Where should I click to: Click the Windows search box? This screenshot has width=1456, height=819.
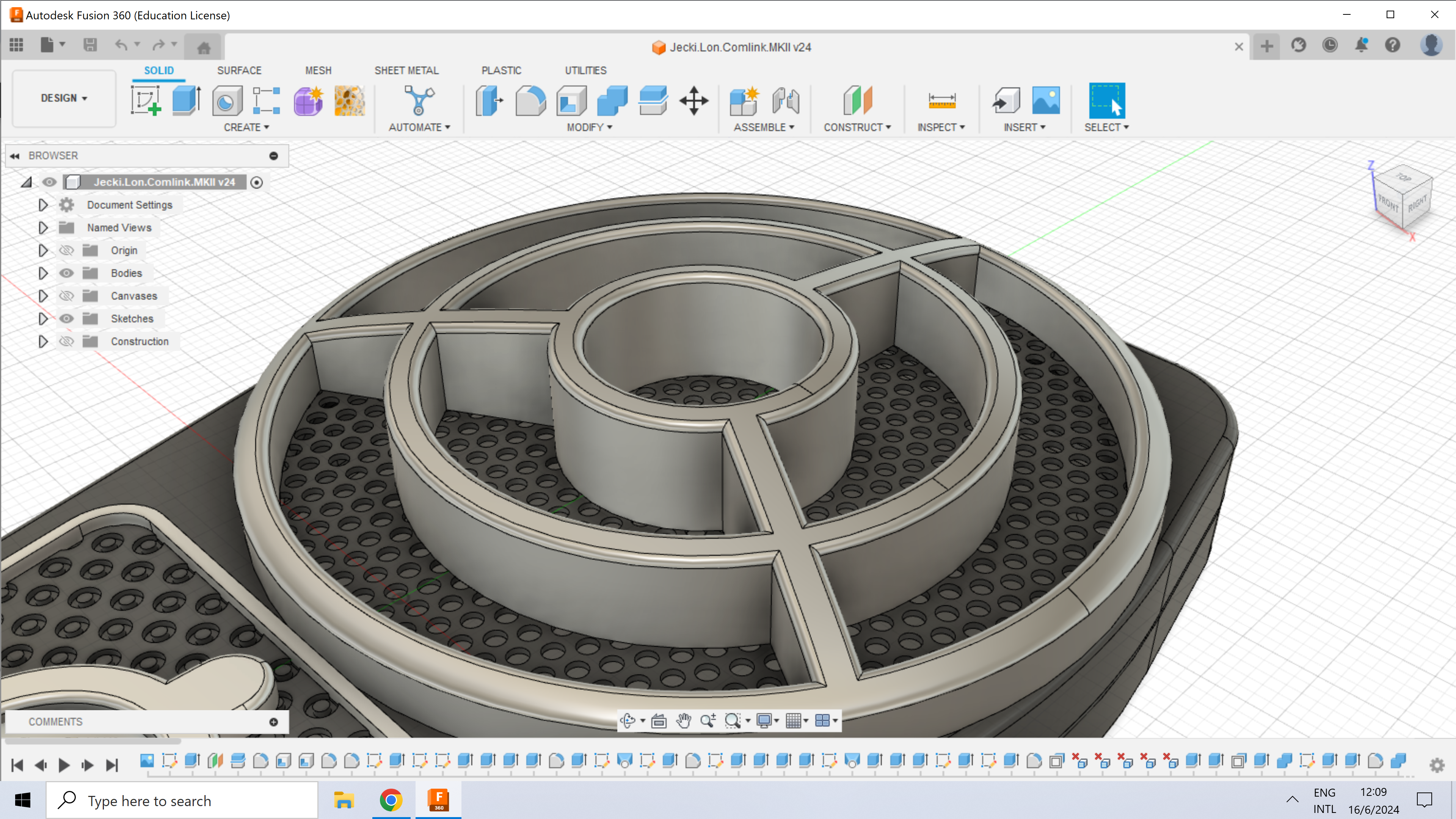(x=182, y=800)
